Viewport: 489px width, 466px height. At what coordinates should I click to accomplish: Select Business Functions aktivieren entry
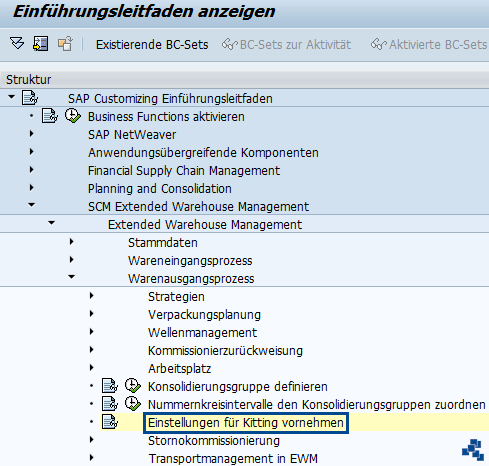pos(166,117)
